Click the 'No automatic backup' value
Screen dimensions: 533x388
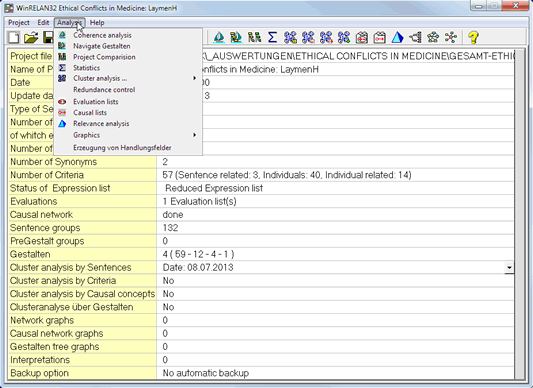click(x=206, y=373)
